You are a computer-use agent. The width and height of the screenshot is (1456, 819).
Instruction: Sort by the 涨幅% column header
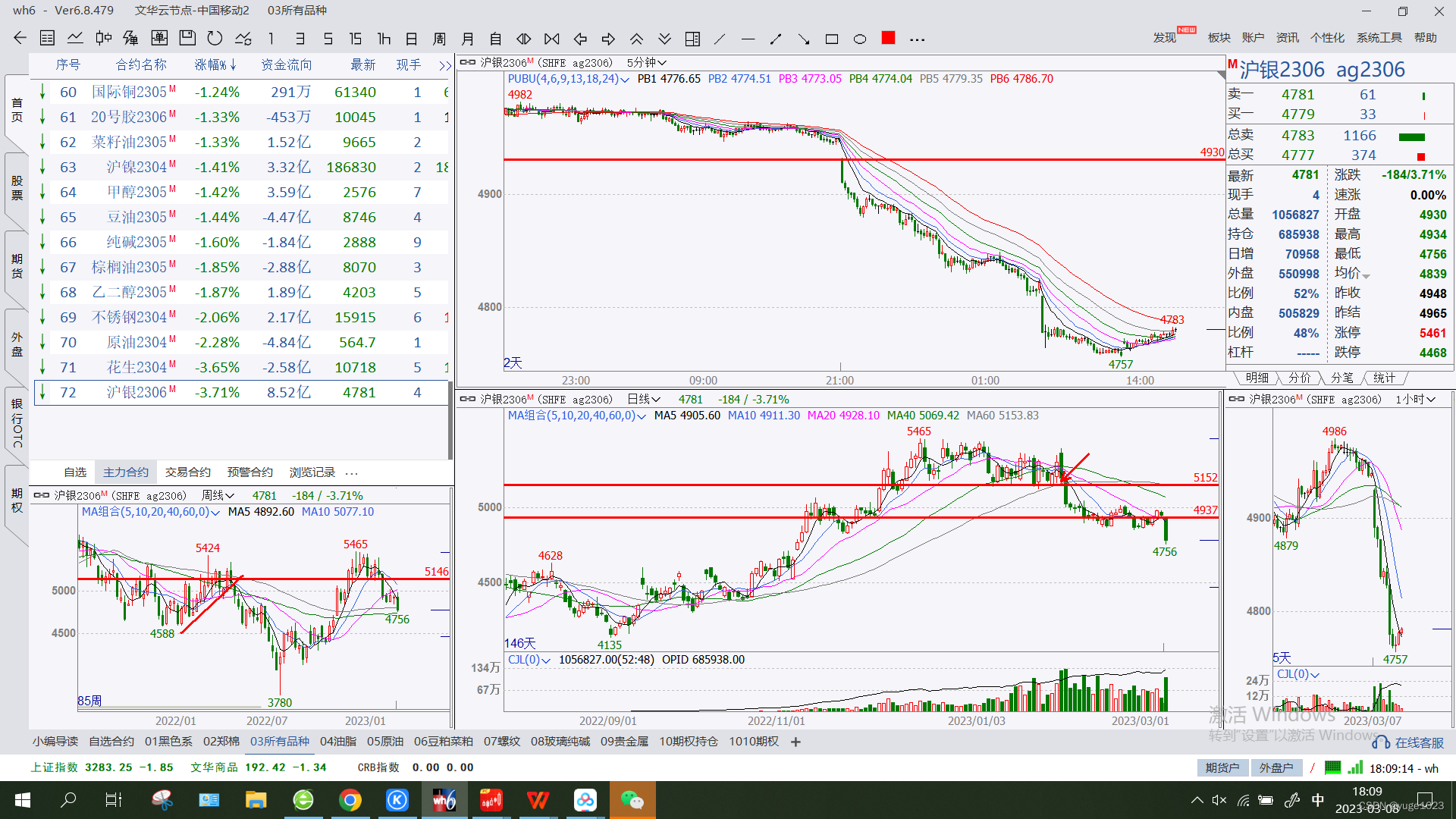pos(215,65)
